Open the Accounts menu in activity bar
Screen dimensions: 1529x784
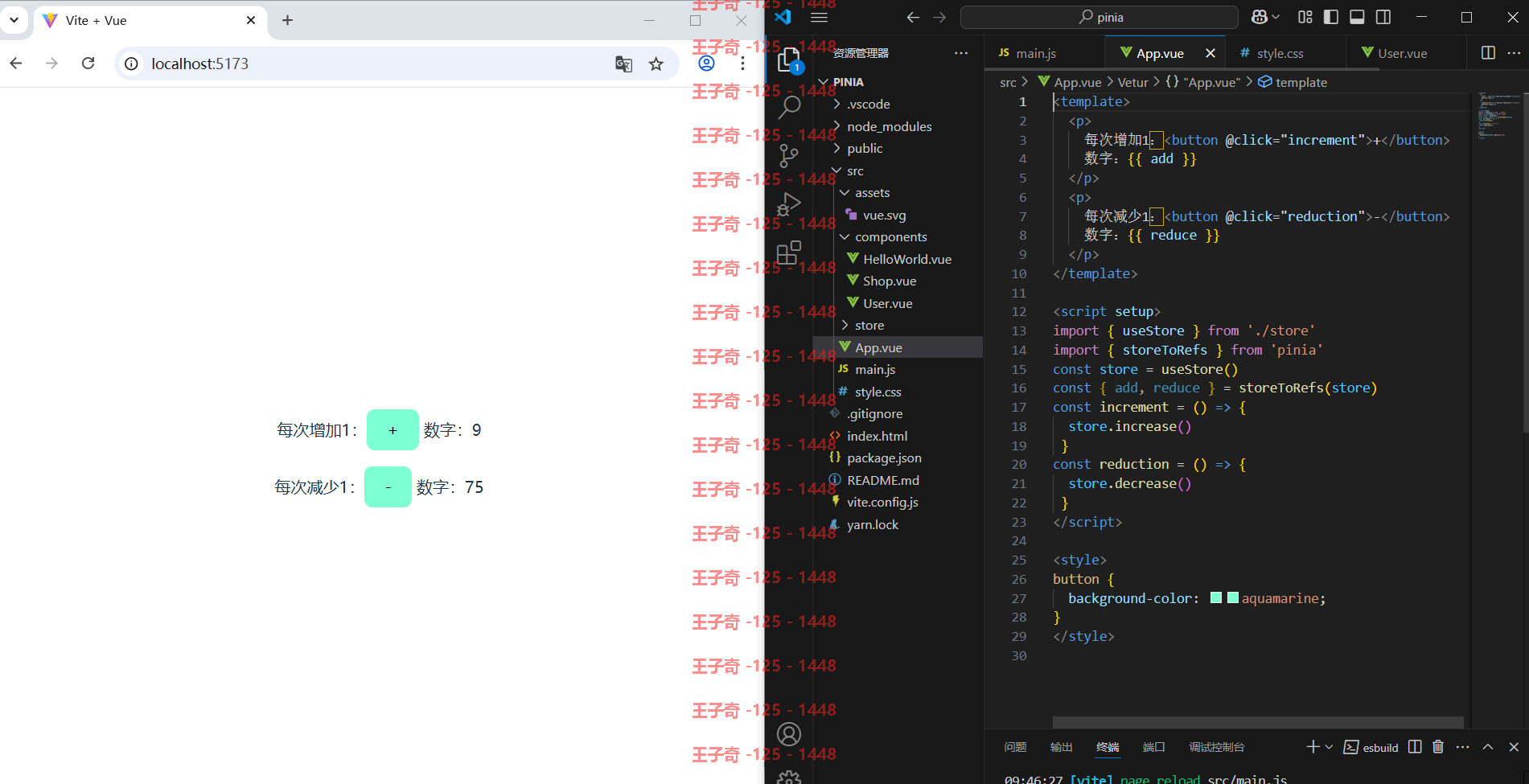click(789, 734)
